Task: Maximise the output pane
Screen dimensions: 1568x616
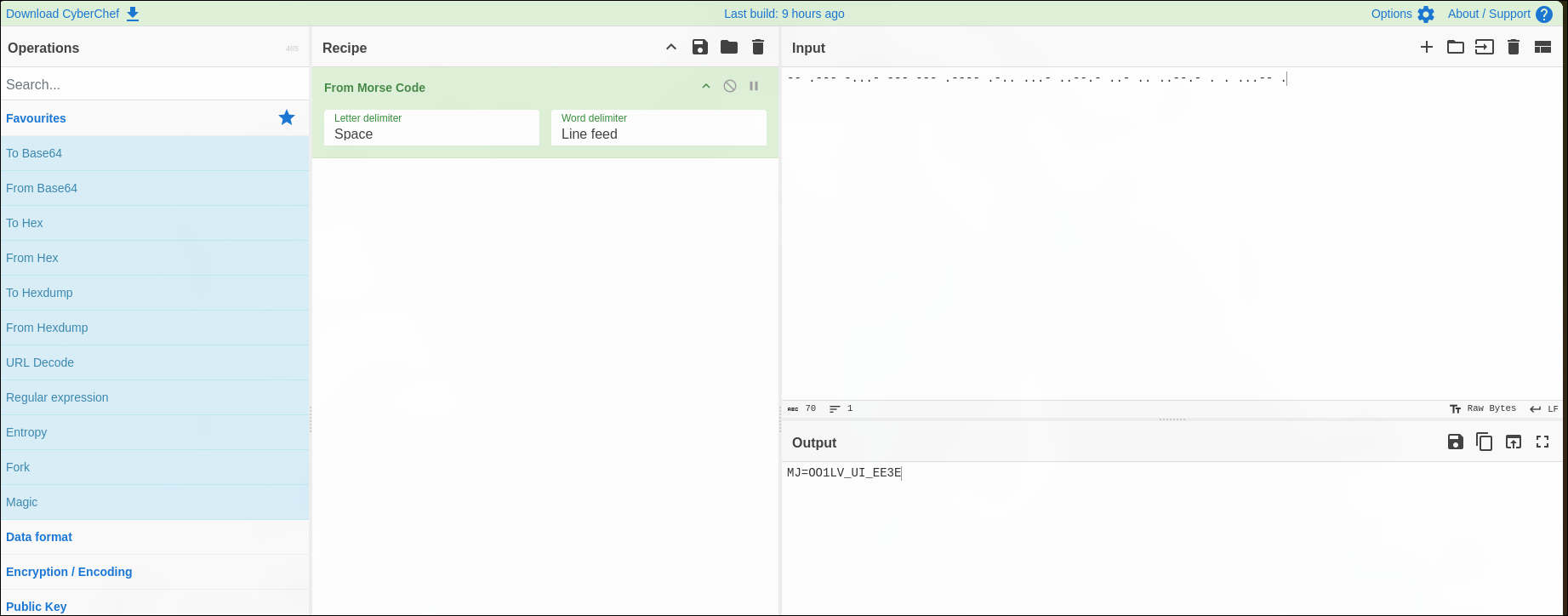Action: pos(1542,442)
